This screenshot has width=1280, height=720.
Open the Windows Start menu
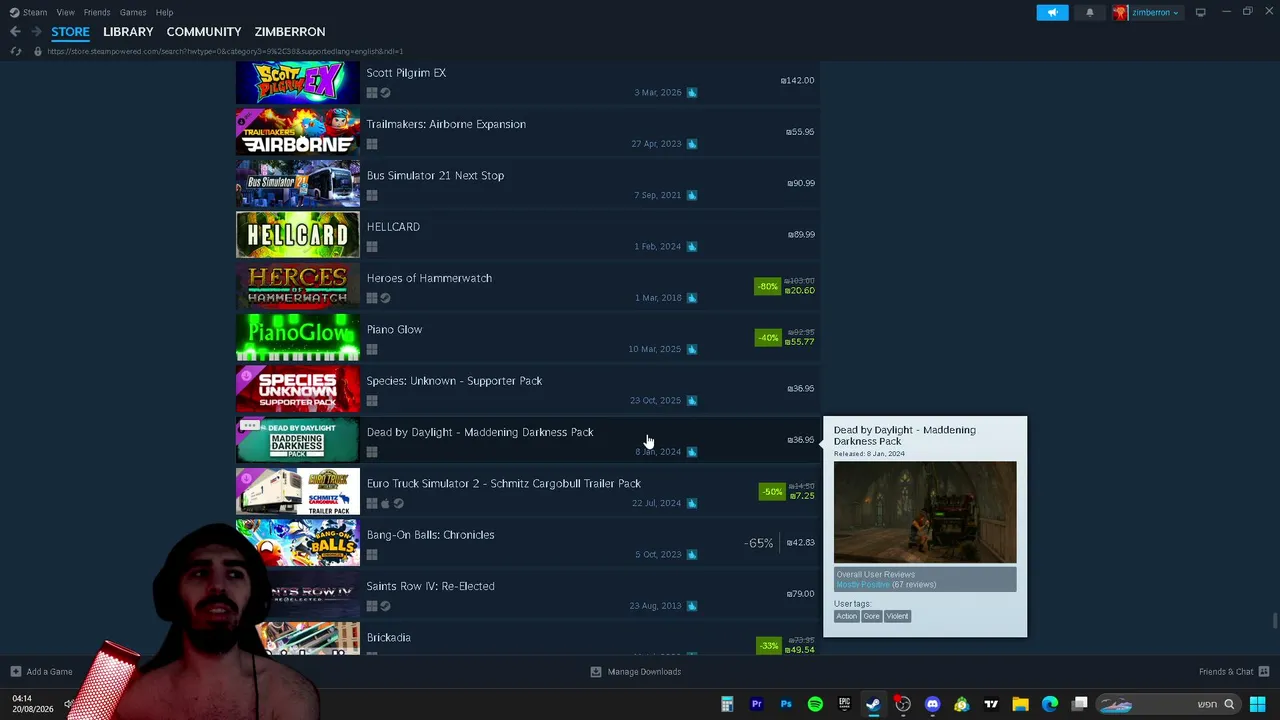[1257, 704]
